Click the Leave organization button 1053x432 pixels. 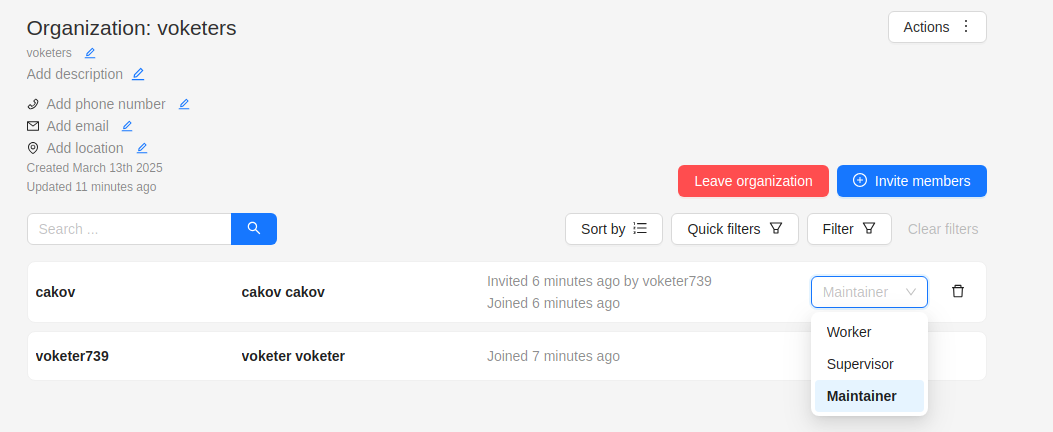pos(753,181)
